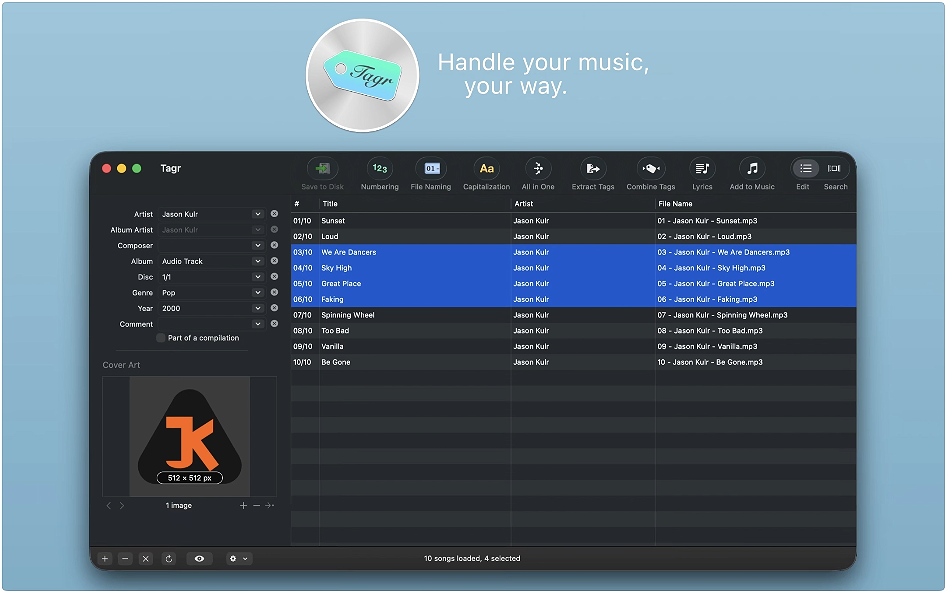Select the Vanilla song row
Image resolution: width=948 pixels, height=595 pixels.
coord(573,346)
